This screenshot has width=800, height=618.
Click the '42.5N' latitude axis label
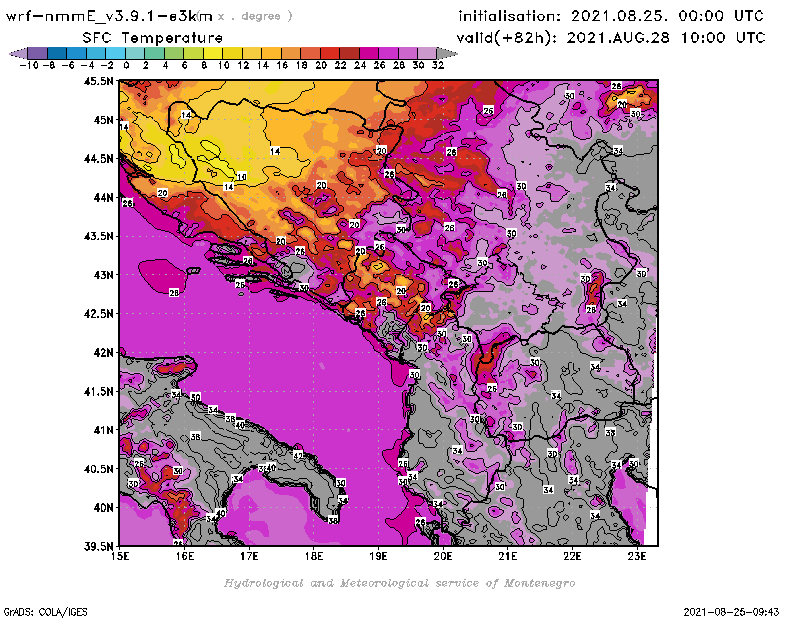point(98,314)
